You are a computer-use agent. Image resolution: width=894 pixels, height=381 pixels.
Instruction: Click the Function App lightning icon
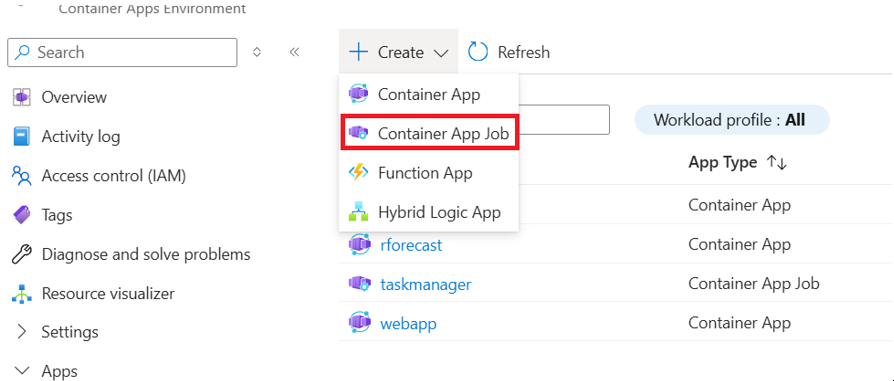click(x=359, y=173)
